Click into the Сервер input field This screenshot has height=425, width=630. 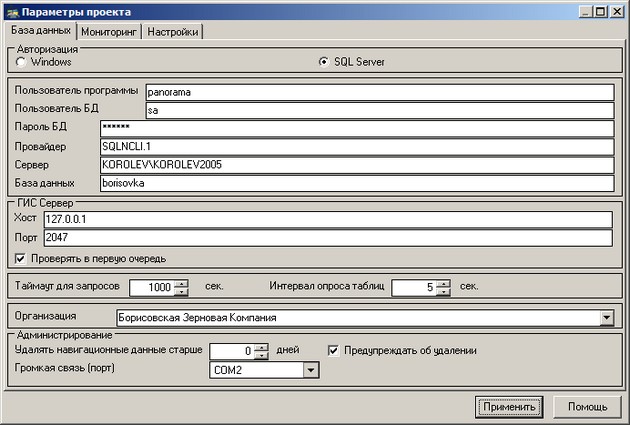[x=355, y=164]
